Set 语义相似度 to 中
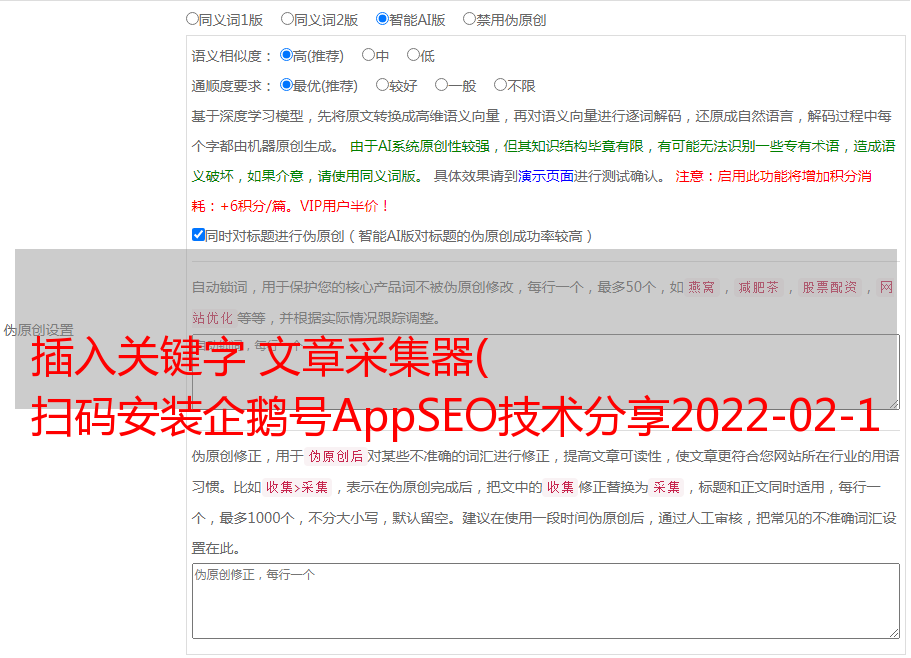The width and height of the screenshot is (911, 658). [x=368, y=55]
